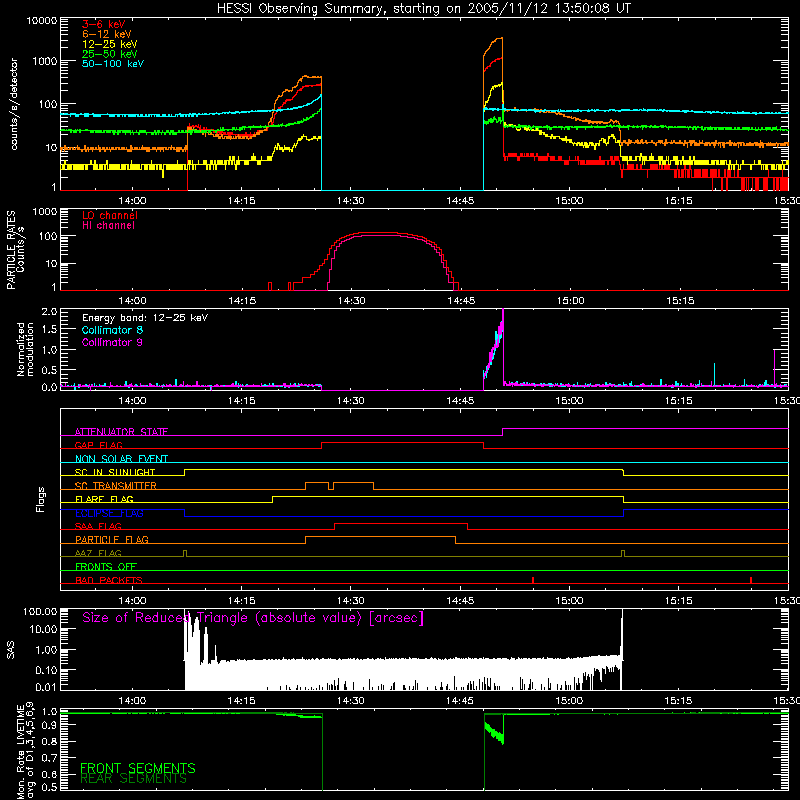Click the 100.00 value on SAS axis
The width and height of the screenshot is (800, 800).
tap(40, 611)
